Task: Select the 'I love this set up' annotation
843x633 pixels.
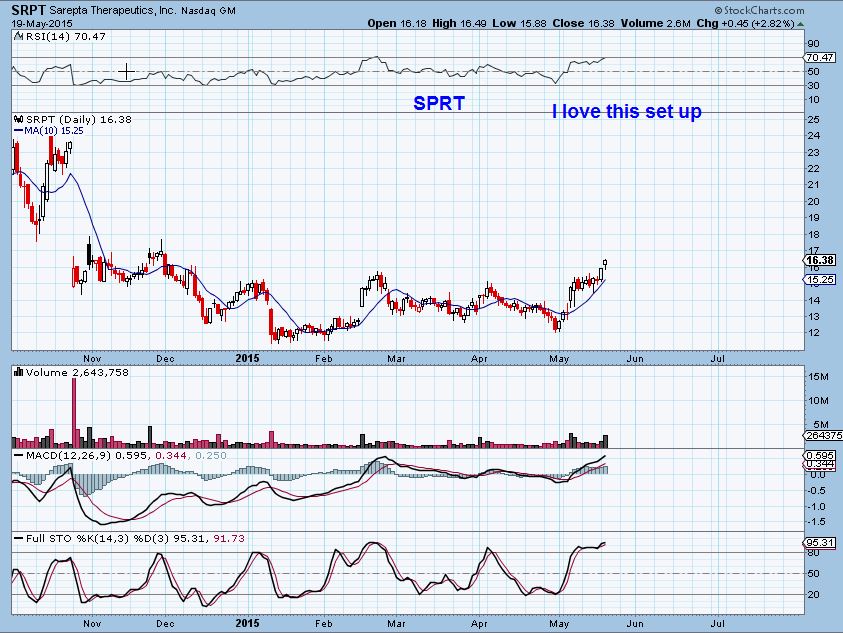Action: [627, 111]
